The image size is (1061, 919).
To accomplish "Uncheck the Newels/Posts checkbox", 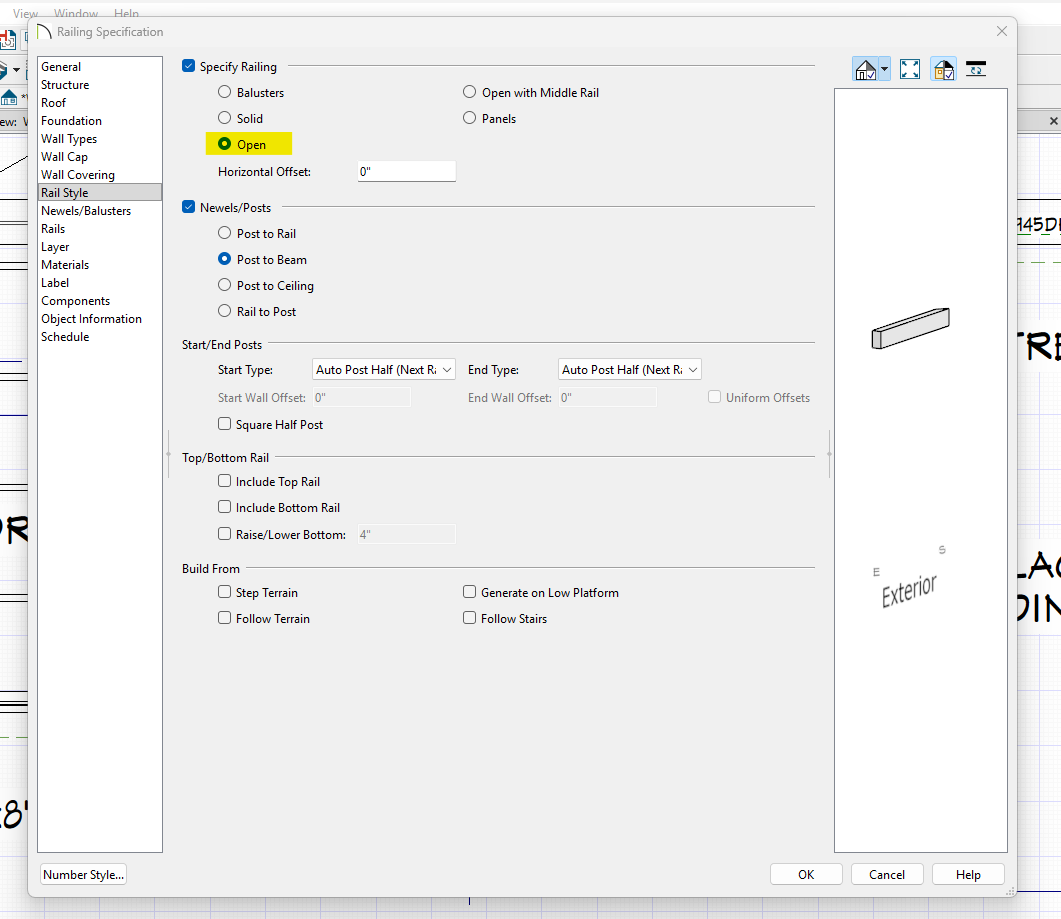I will point(189,208).
